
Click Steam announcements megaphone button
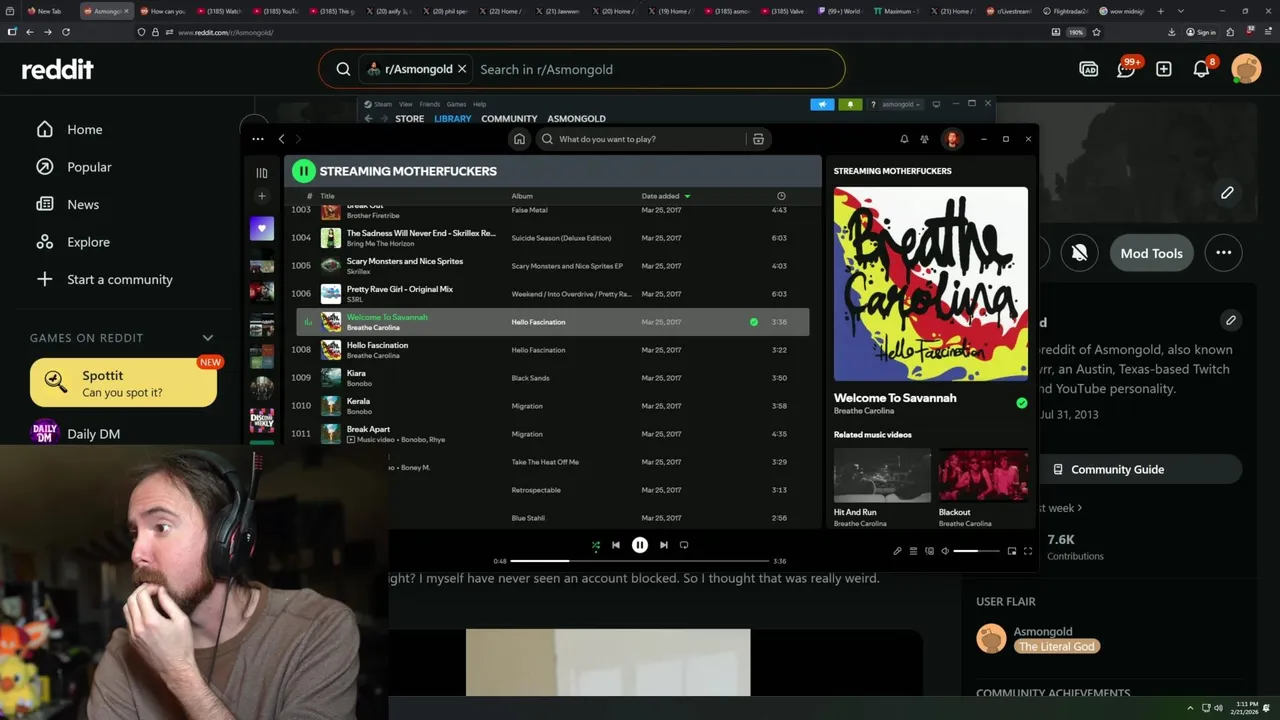pyautogui.click(x=822, y=104)
